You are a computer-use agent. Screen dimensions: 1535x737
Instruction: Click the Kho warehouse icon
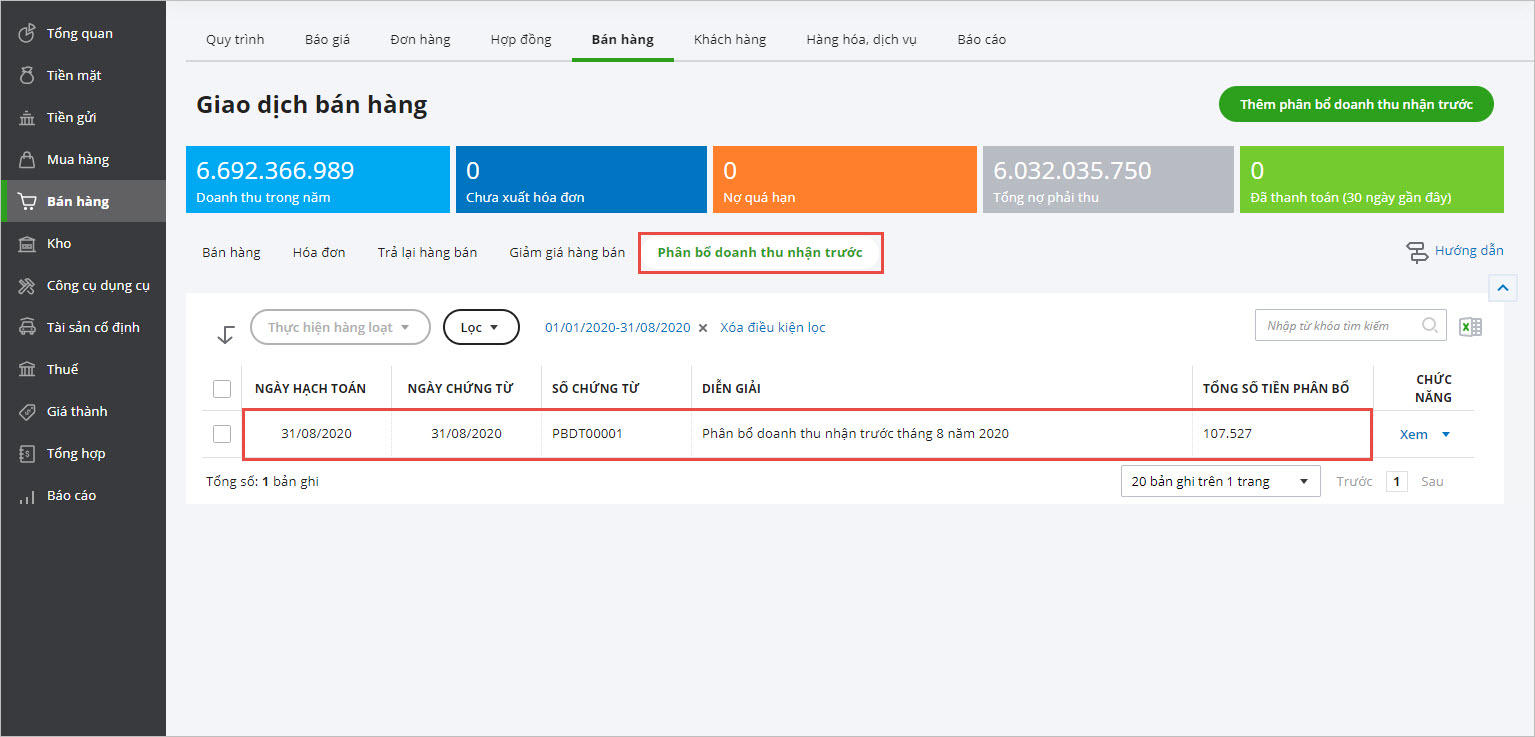pos(27,244)
